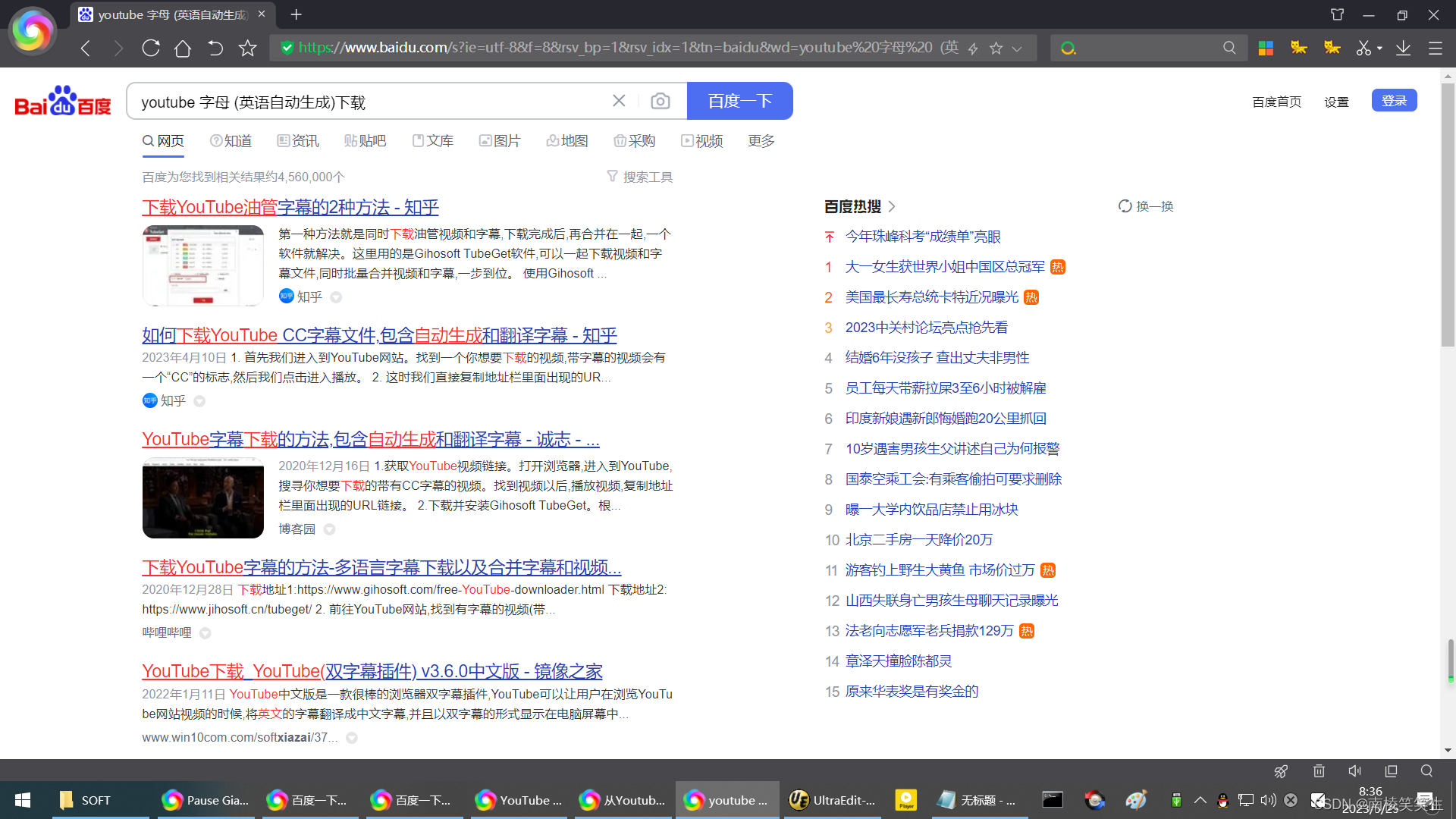Toggle rocket acceleration icon in status bar
Viewport: 1456px width, 819px height.
click(1281, 770)
